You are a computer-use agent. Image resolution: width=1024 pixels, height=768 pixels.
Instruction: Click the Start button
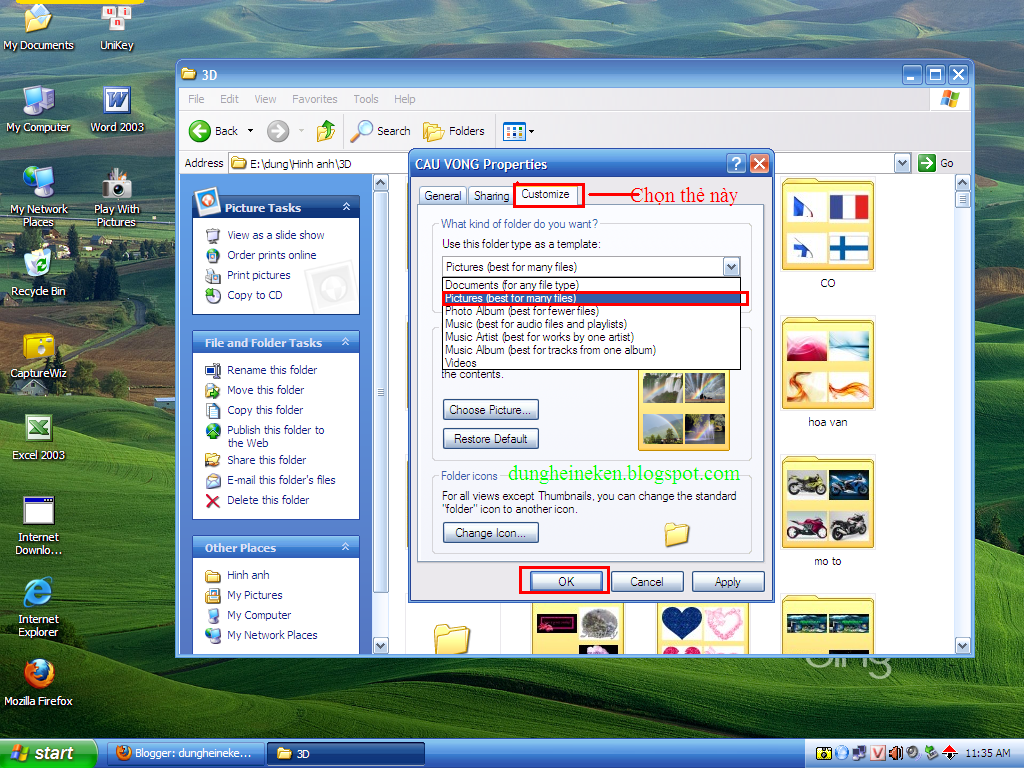(x=46, y=754)
